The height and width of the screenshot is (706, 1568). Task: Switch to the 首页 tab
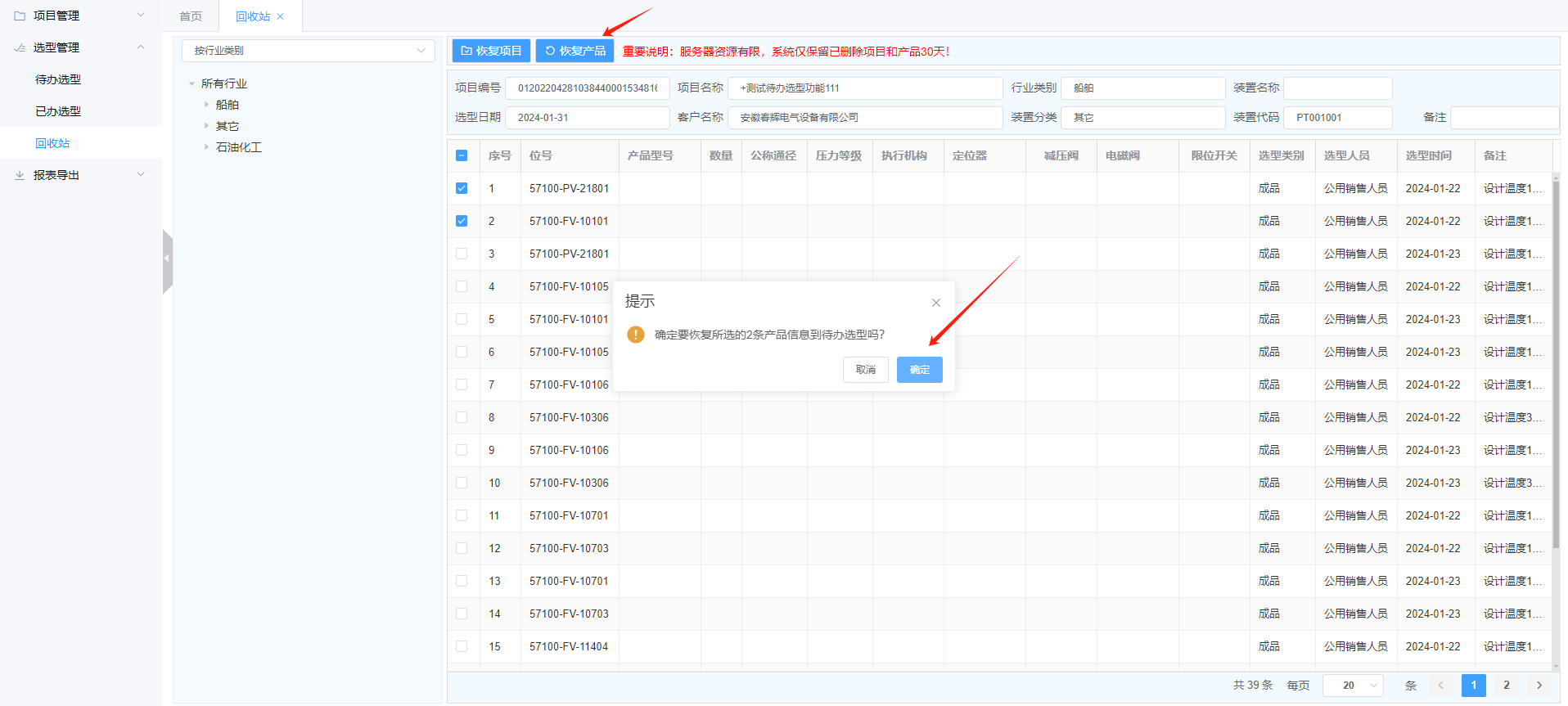191,16
